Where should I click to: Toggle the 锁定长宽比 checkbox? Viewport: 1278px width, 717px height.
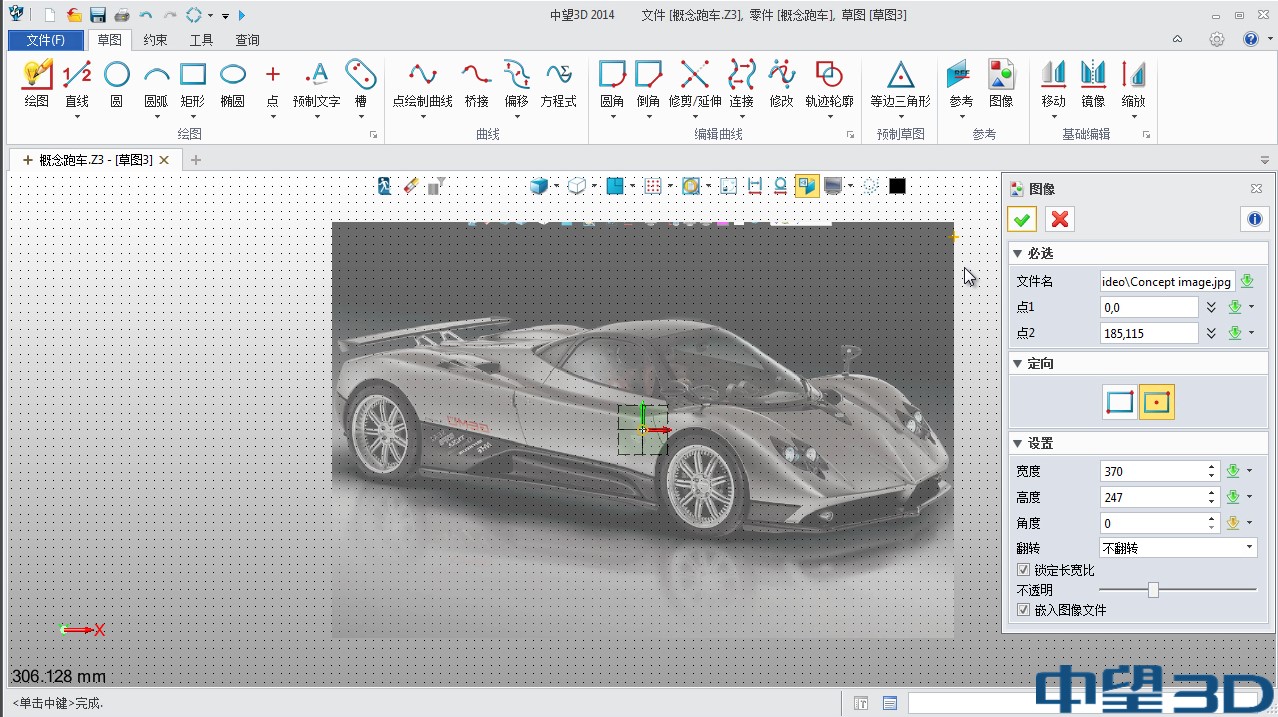[1023, 570]
